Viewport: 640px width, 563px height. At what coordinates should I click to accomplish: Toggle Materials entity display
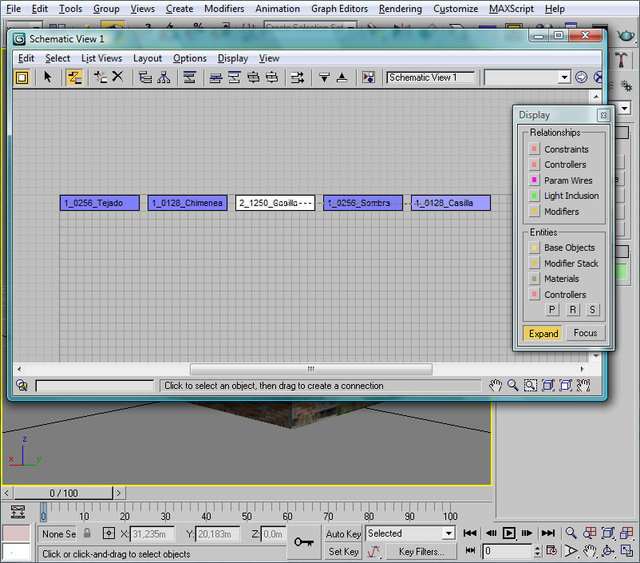point(535,279)
